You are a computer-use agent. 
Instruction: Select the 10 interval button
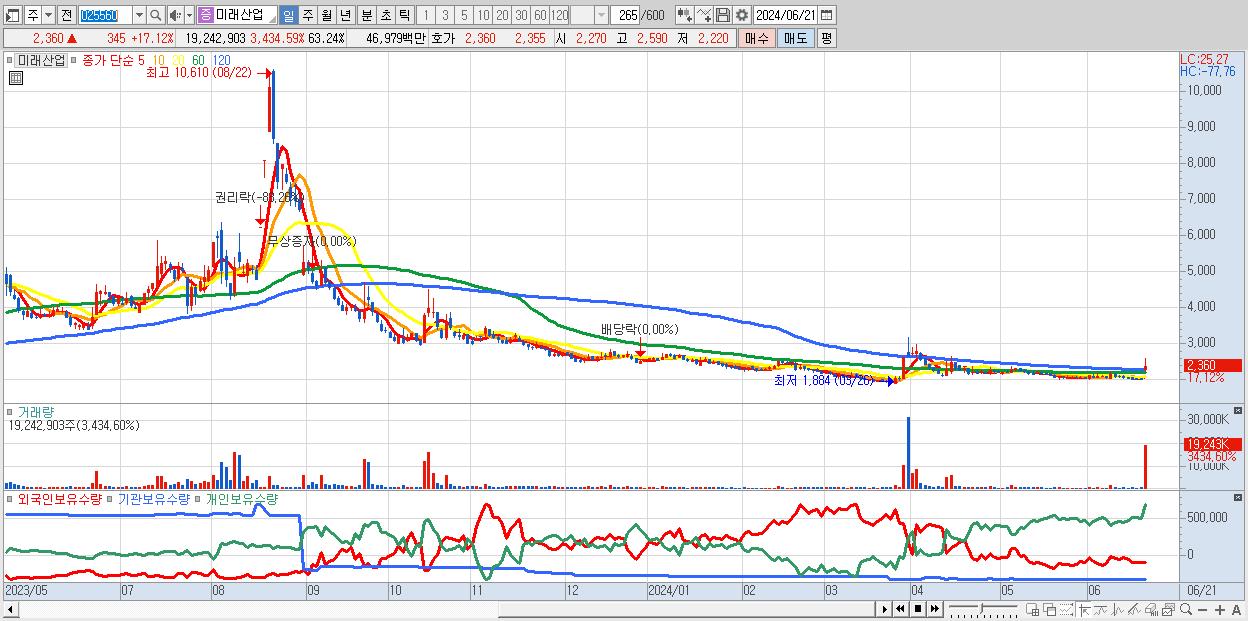click(483, 15)
